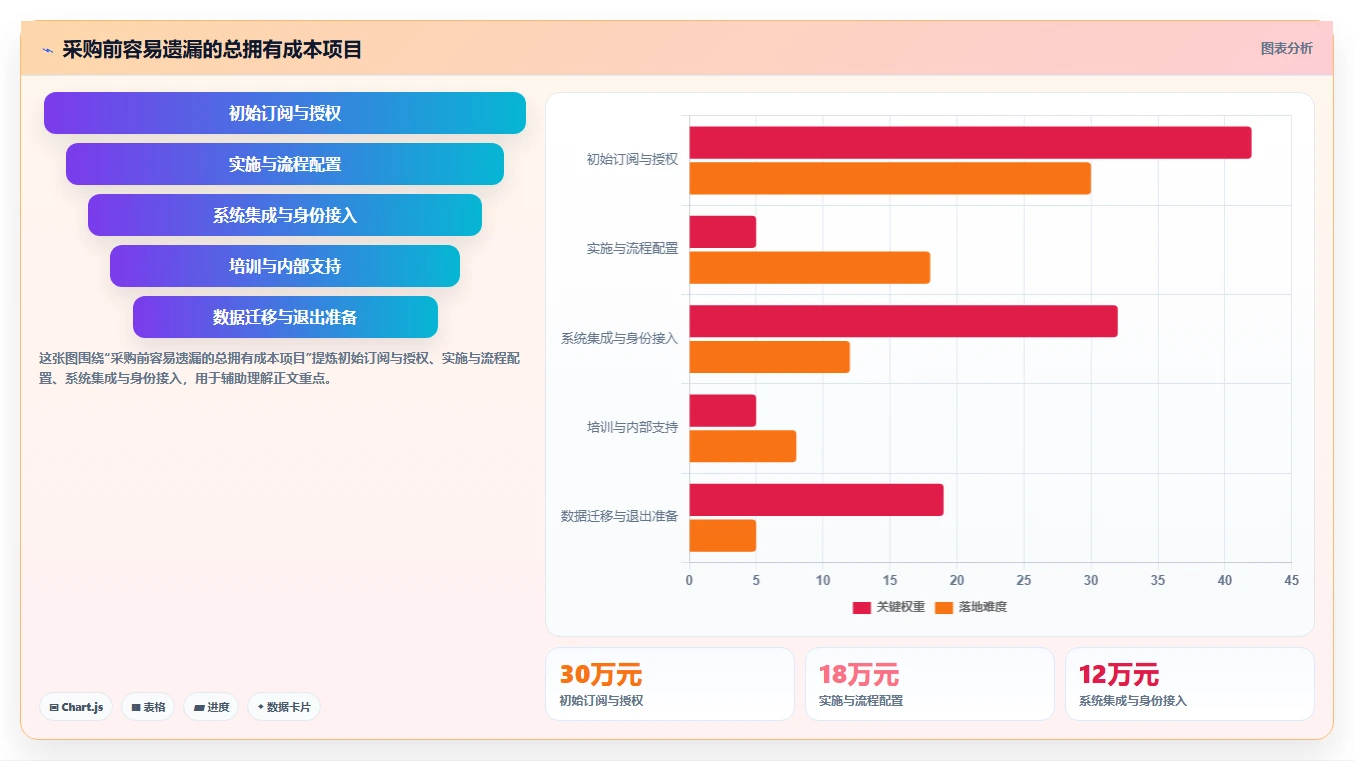Click the red 关键权重 bar for 数据迁移与退出准备
1354x761 pixels.
pos(816,500)
